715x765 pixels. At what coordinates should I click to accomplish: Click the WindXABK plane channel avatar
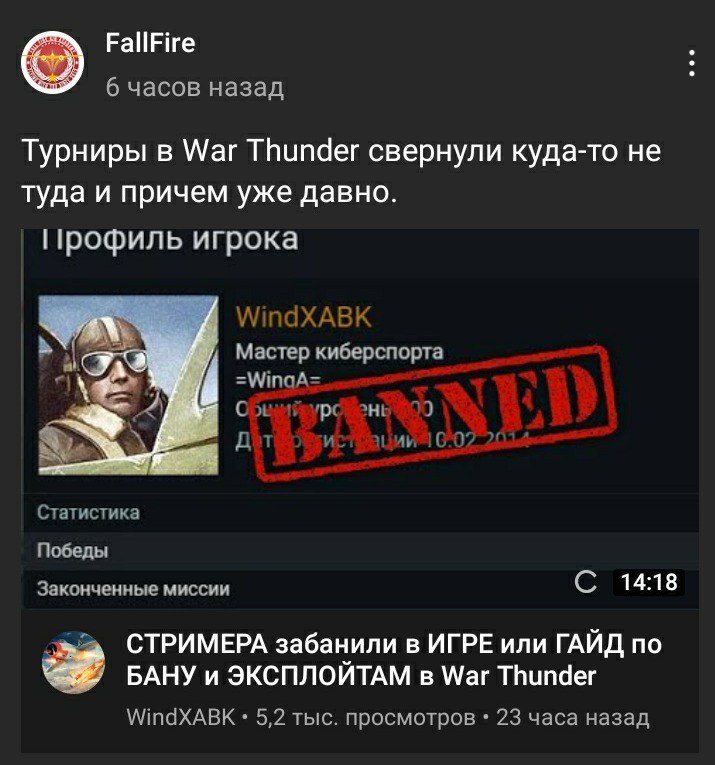(73, 662)
